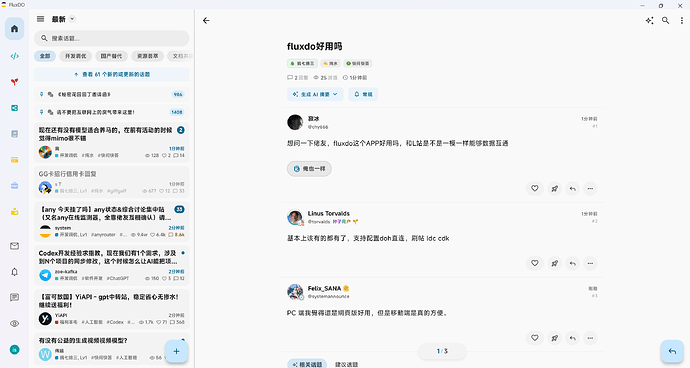Image resolution: width=690 pixels, height=368 pixels.
Task: Click the floating reply button
Action: (672, 351)
